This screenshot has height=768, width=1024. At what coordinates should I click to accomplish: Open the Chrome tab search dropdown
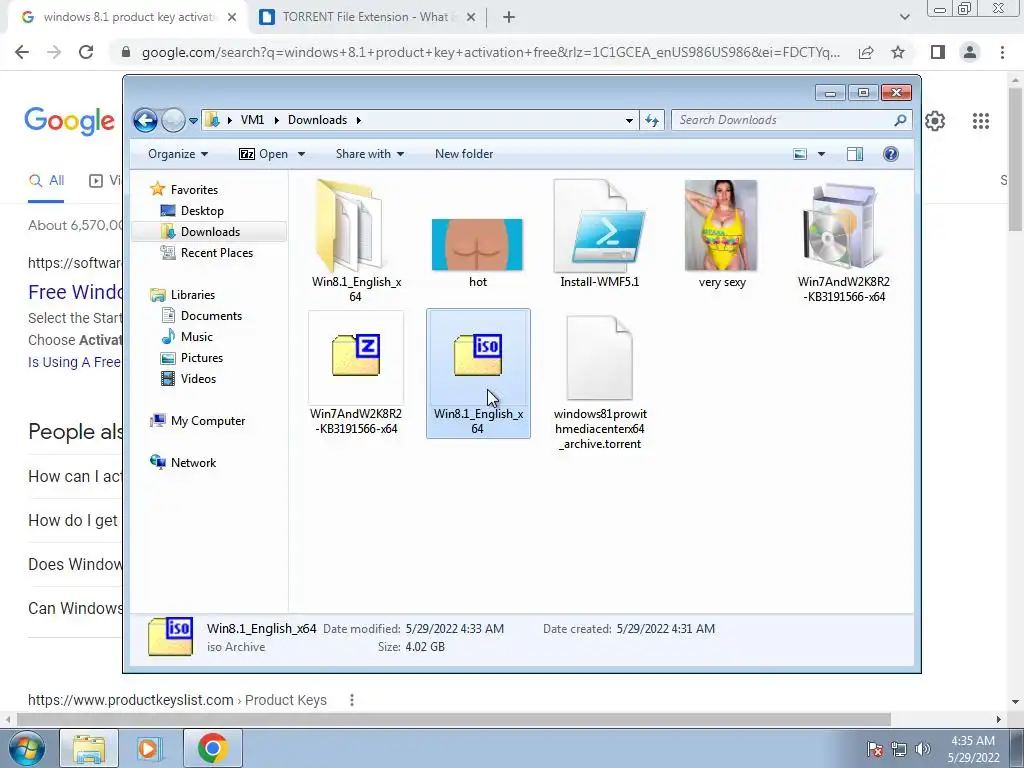click(904, 18)
